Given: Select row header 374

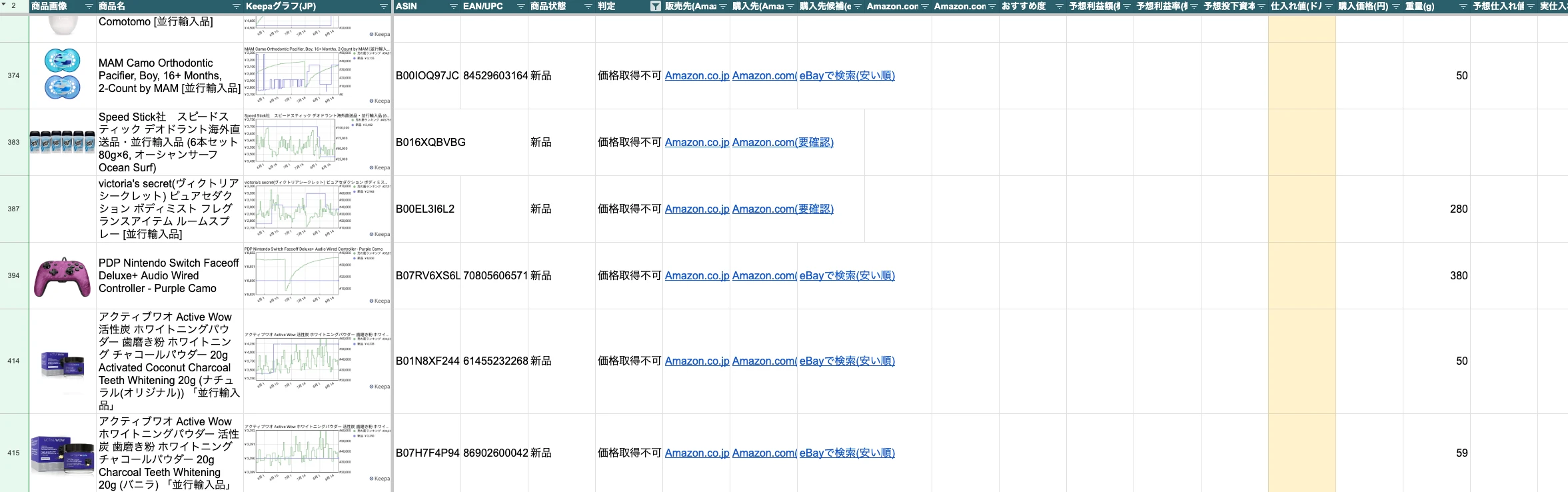Looking at the screenshot, I should [x=14, y=76].
